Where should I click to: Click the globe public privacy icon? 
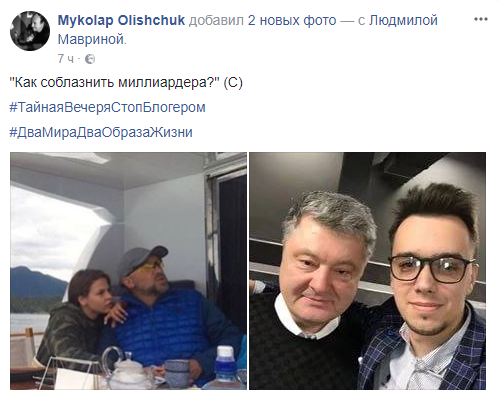(x=90, y=59)
